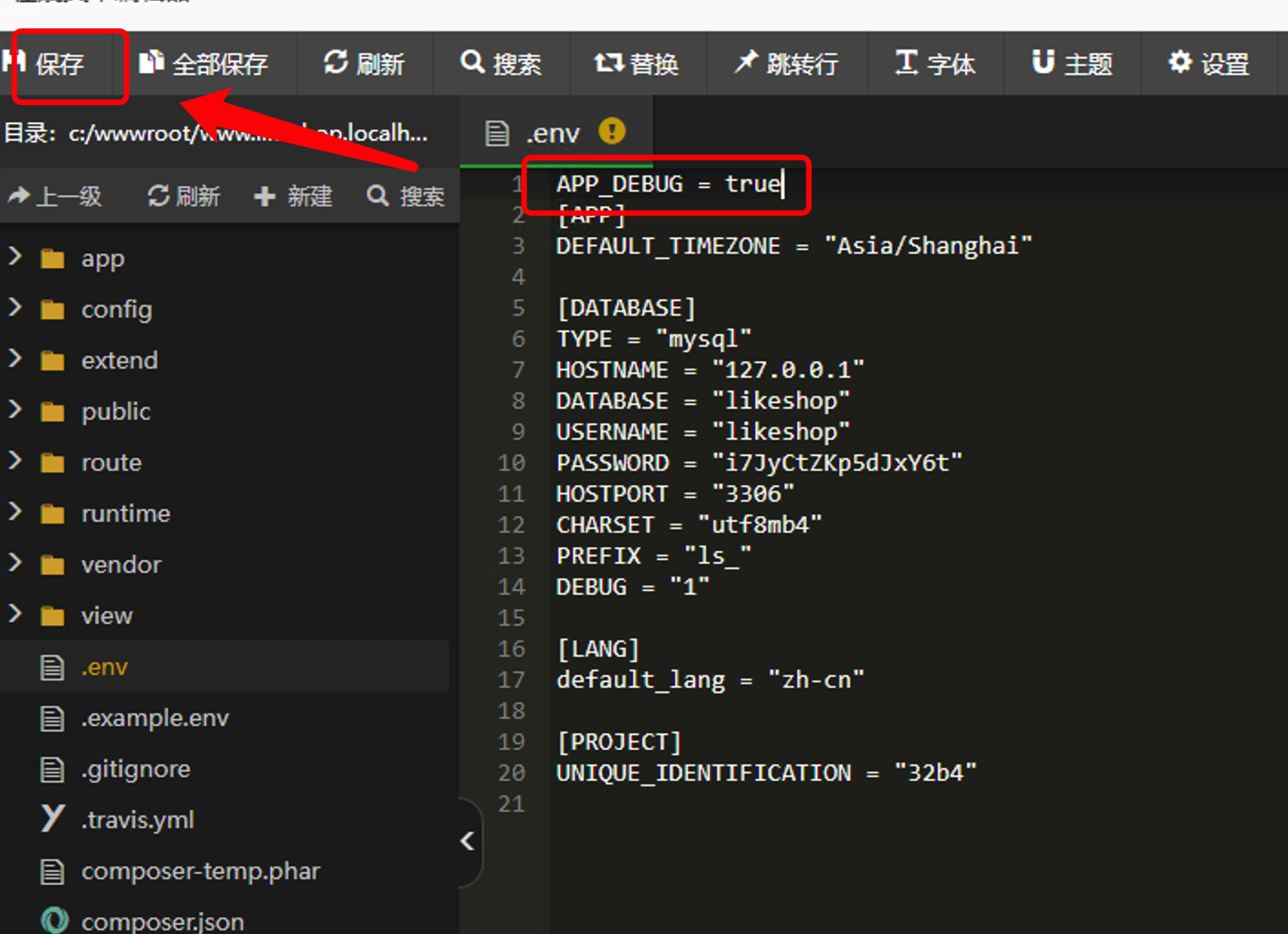The height and width of the screenshot is (934, 1288).
Task: Expand the app folder chevron
Action: [x=15, y=257]
